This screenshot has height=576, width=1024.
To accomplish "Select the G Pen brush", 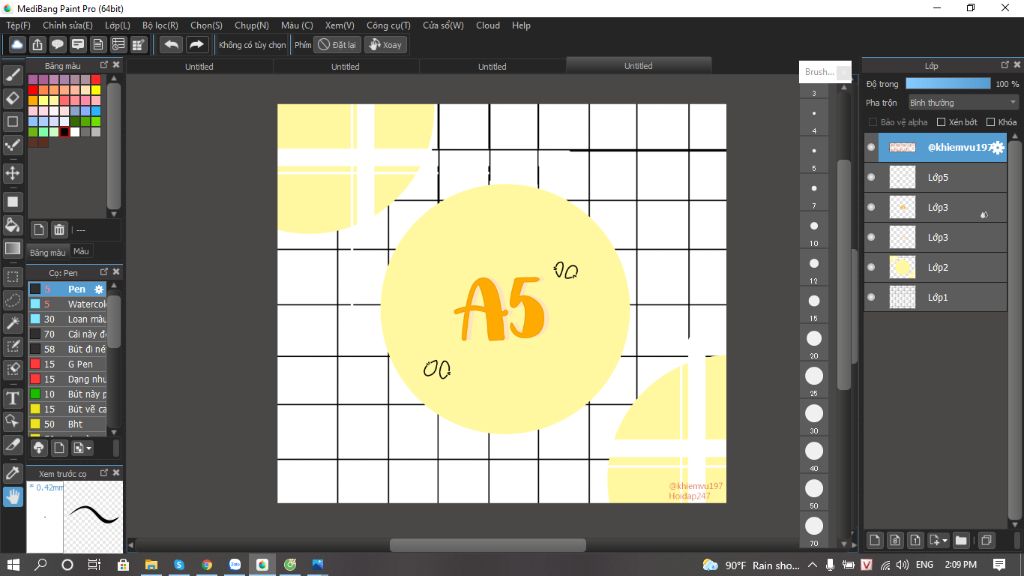I will [67, 364].
